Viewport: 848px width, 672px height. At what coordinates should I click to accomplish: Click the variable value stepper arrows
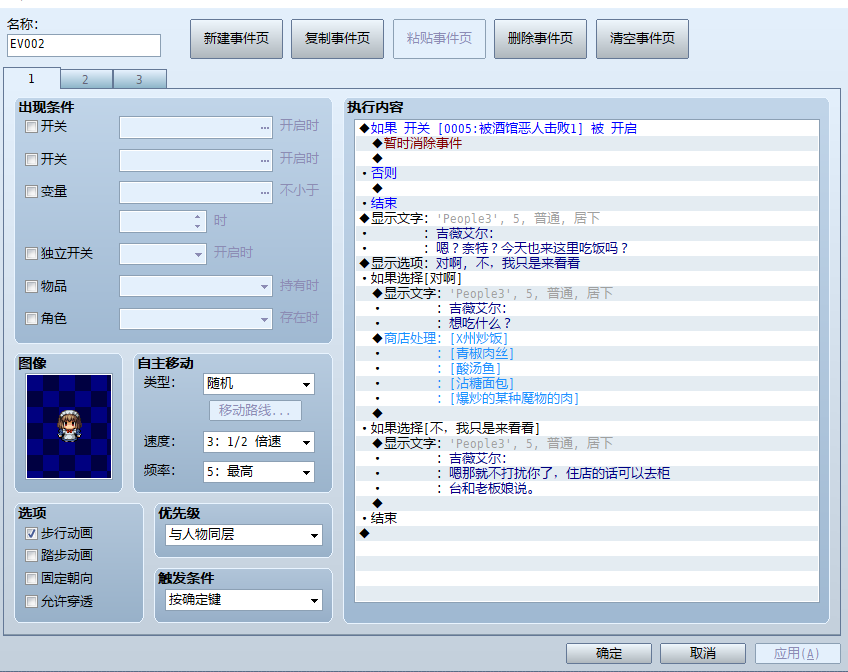point(198,221)
